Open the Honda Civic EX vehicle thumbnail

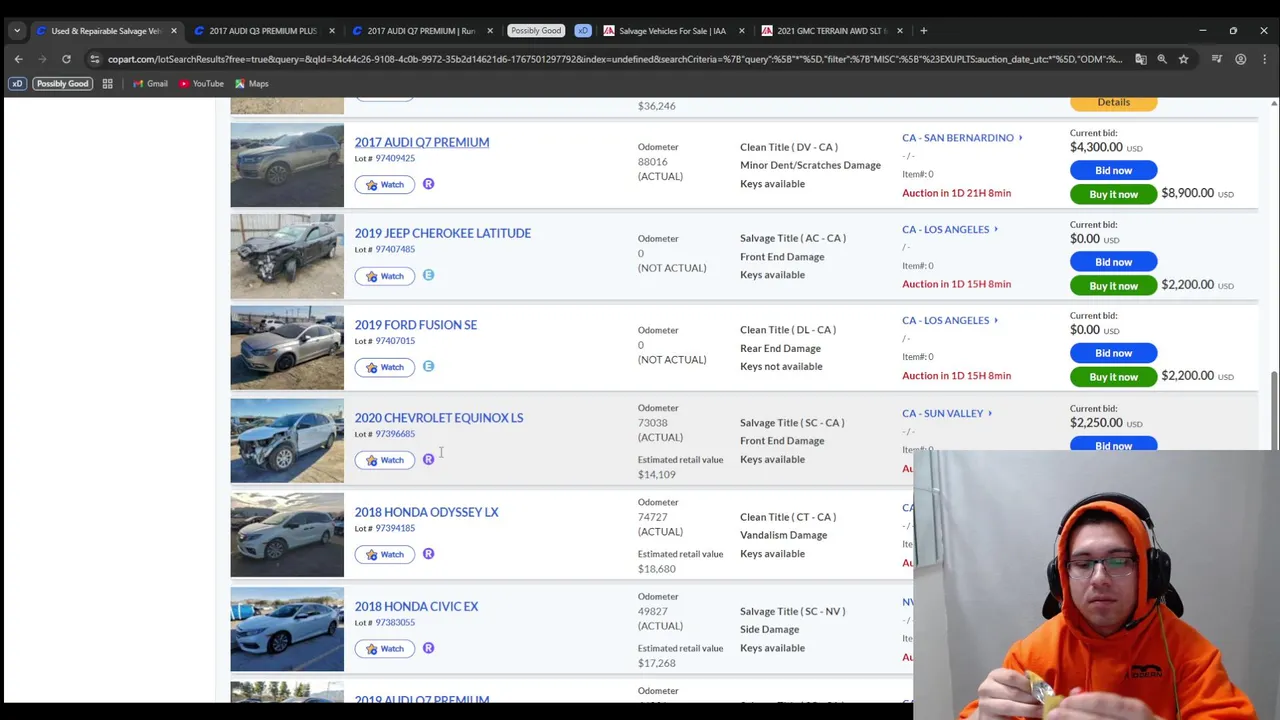point(287,629)
